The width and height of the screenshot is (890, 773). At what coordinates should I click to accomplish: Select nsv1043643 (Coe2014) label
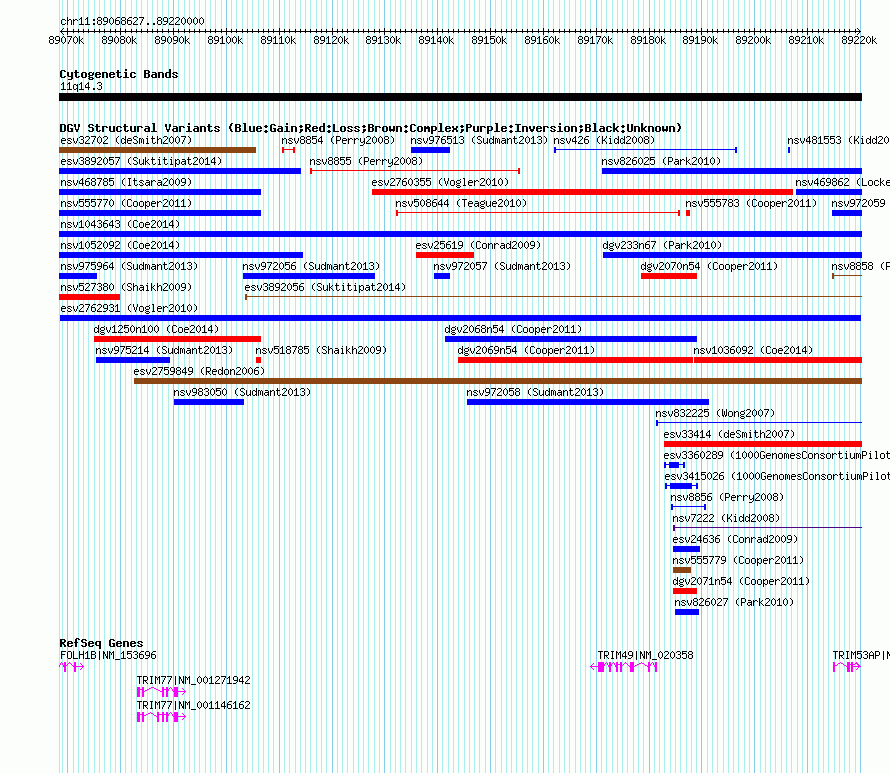pos(120,224)
